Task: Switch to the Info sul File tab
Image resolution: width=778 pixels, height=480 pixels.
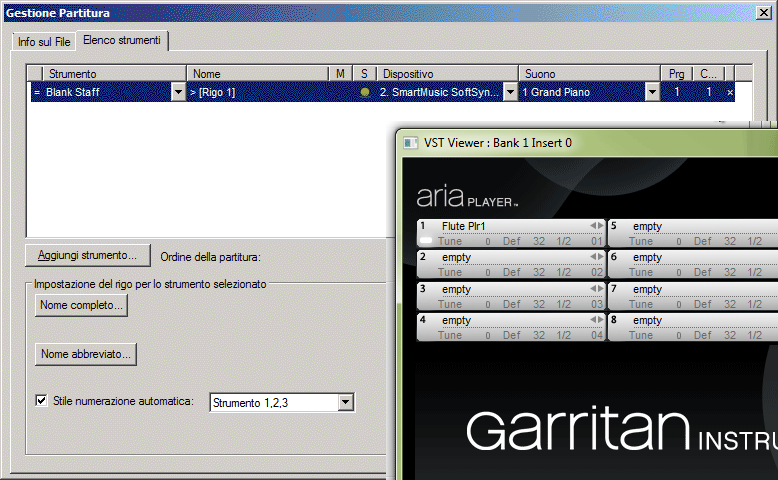Action: pos(44,42)
